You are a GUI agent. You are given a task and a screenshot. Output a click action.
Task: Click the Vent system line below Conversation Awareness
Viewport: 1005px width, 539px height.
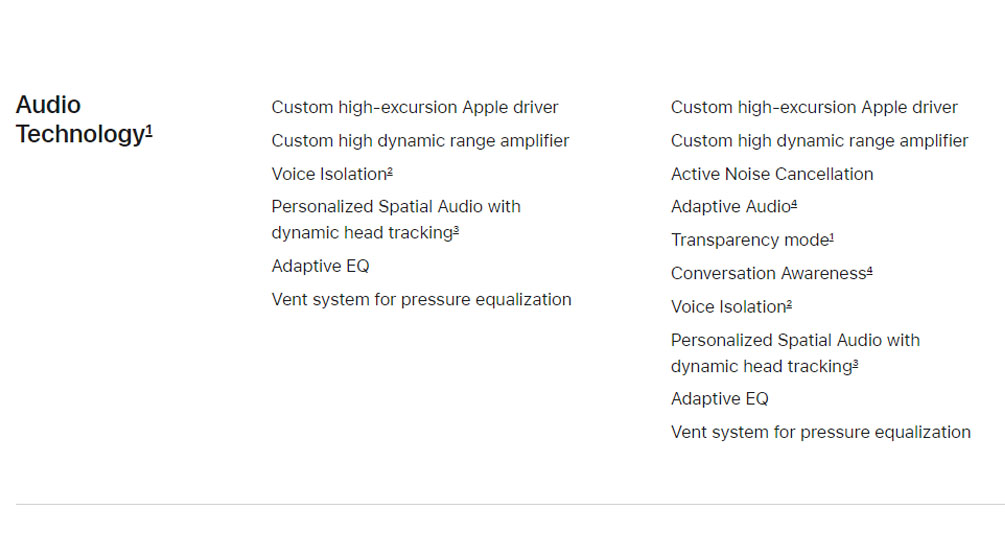(820, 432)
